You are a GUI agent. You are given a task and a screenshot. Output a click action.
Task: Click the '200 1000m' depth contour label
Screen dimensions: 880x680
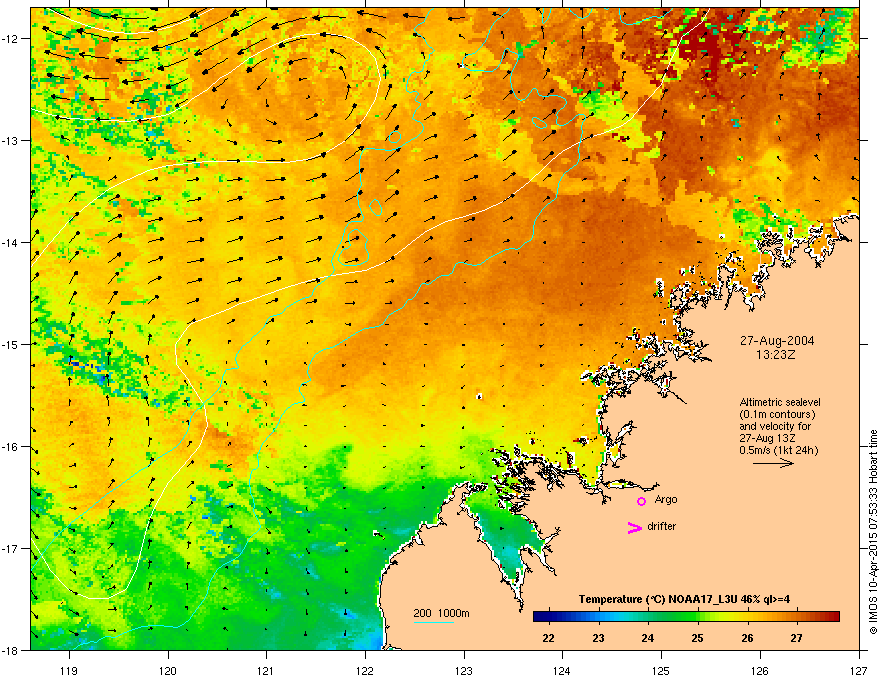pyautogui.click(x=441, y=613)
